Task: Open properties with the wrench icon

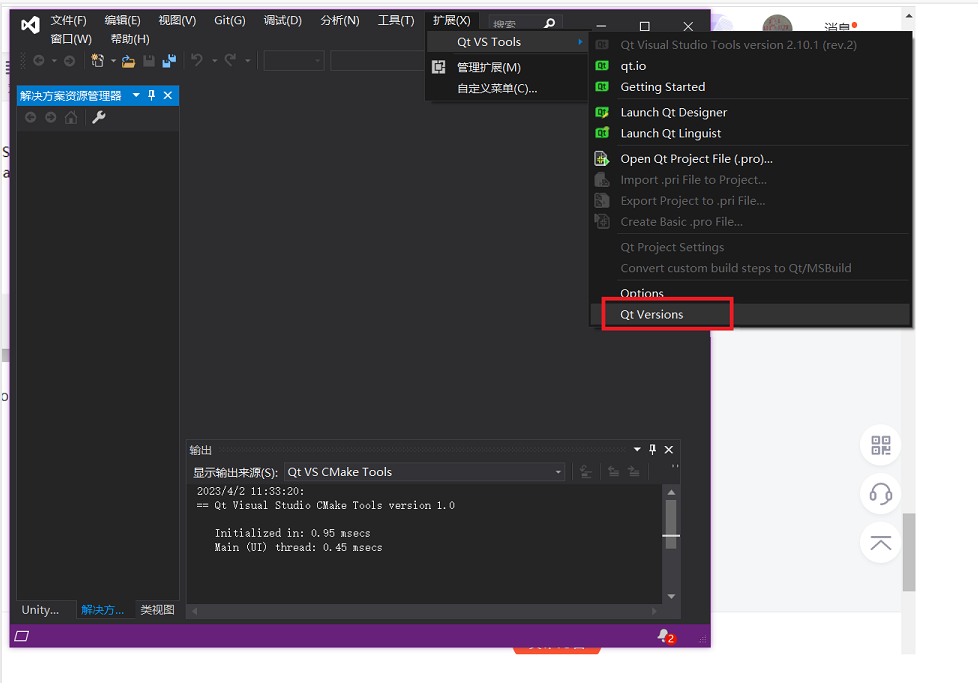Action: point(99,117)
